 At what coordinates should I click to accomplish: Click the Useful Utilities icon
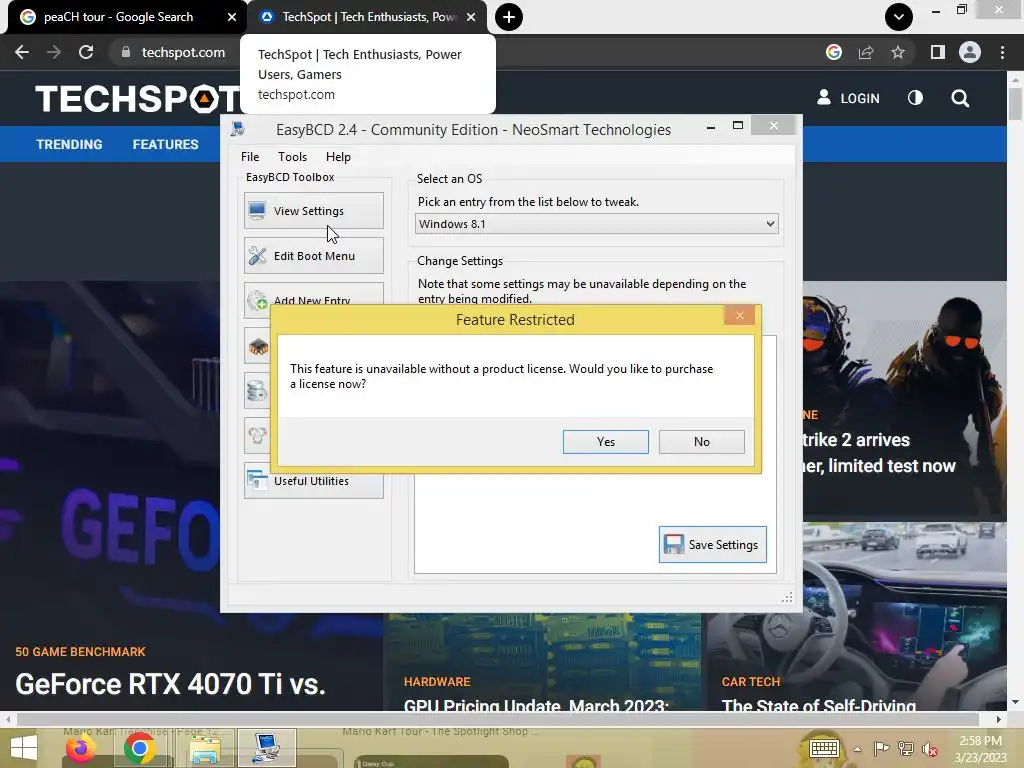click(257, 481)
